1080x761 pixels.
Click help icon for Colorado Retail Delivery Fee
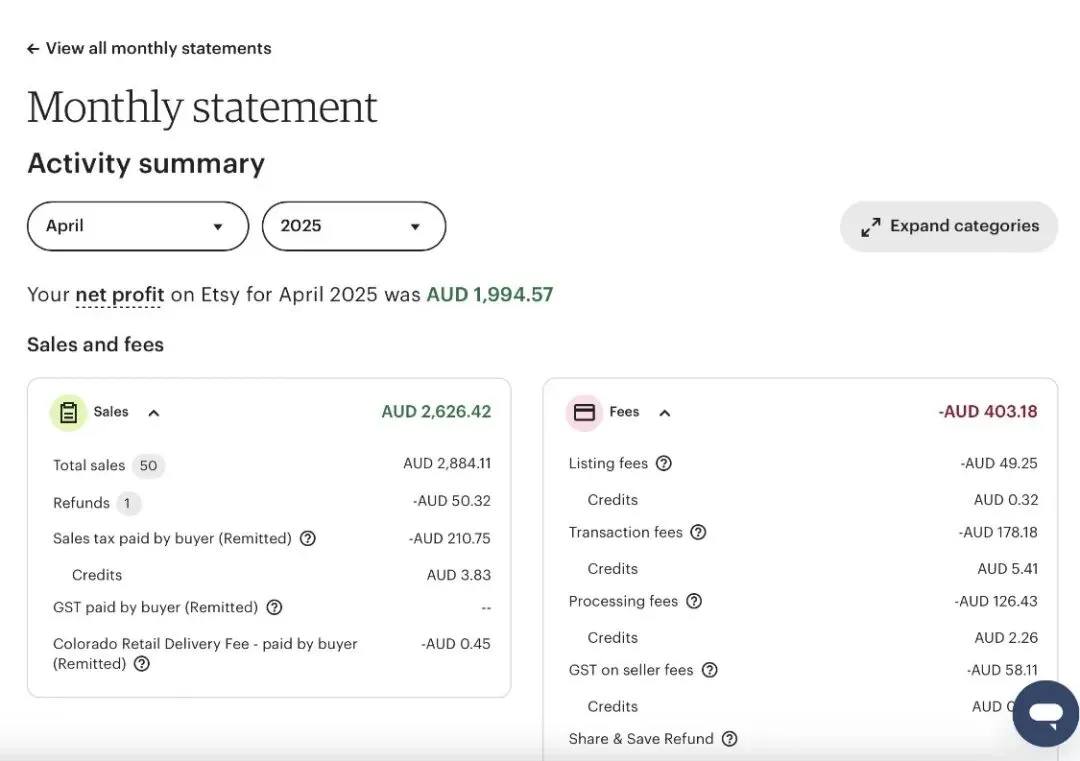click(x=142, y=664)
